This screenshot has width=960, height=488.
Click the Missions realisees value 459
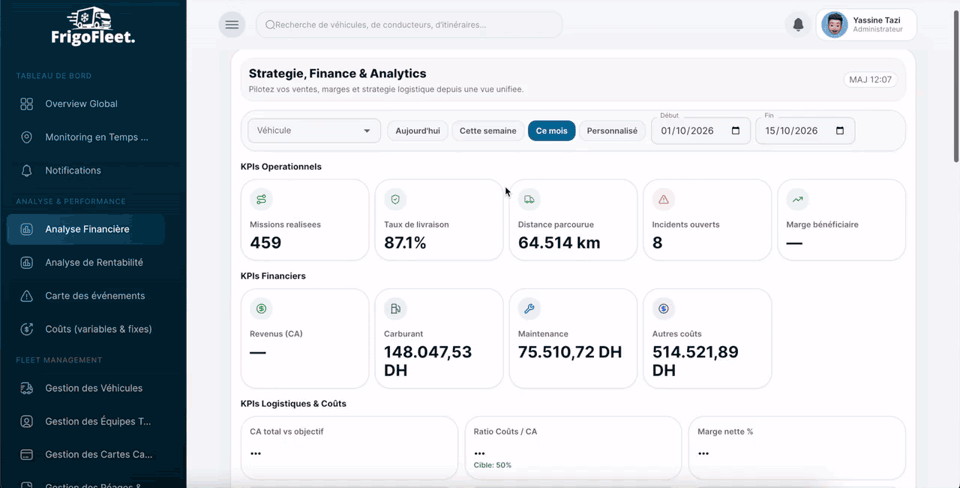(266, 243)
